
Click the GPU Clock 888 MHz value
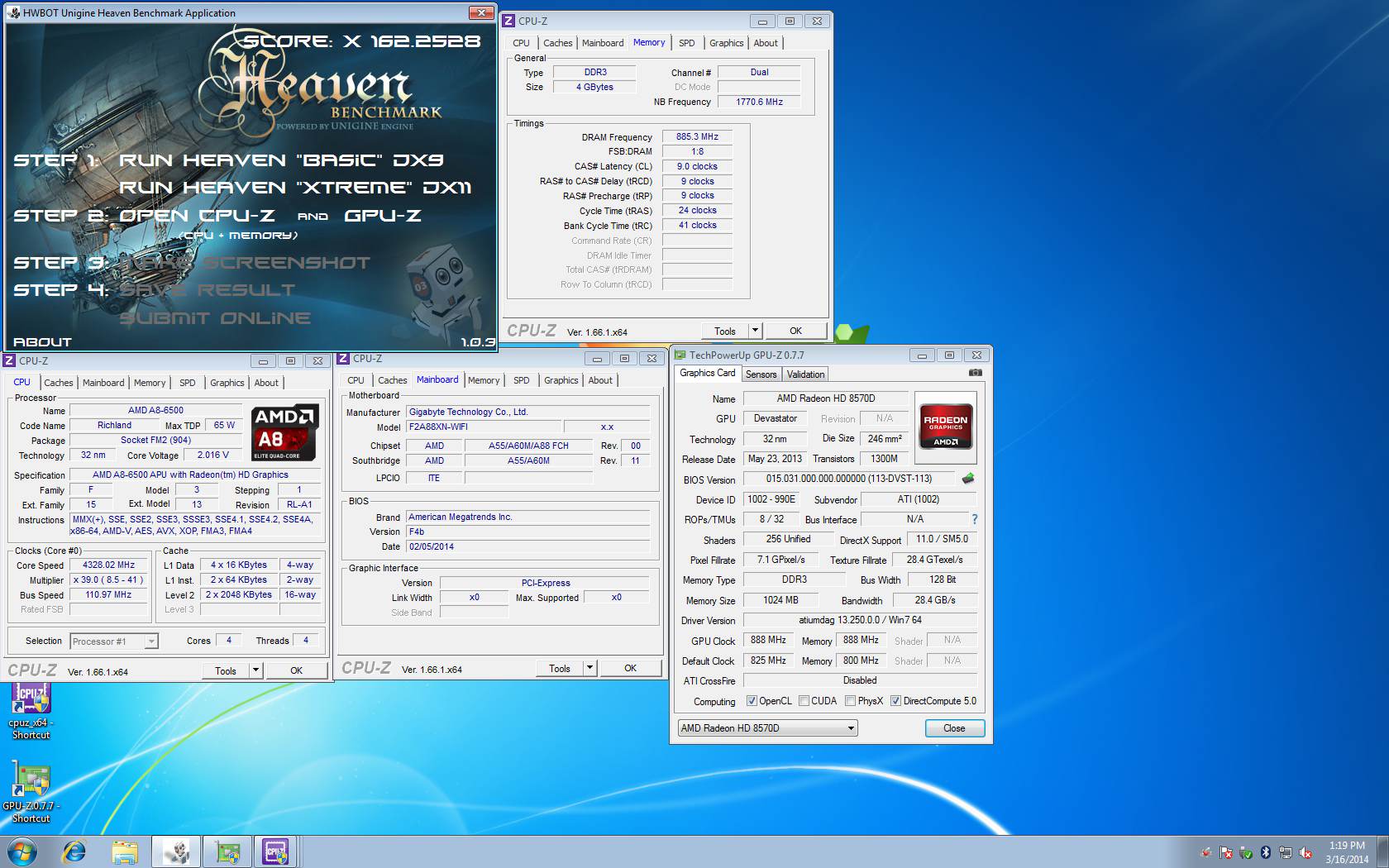pos(768,640)
